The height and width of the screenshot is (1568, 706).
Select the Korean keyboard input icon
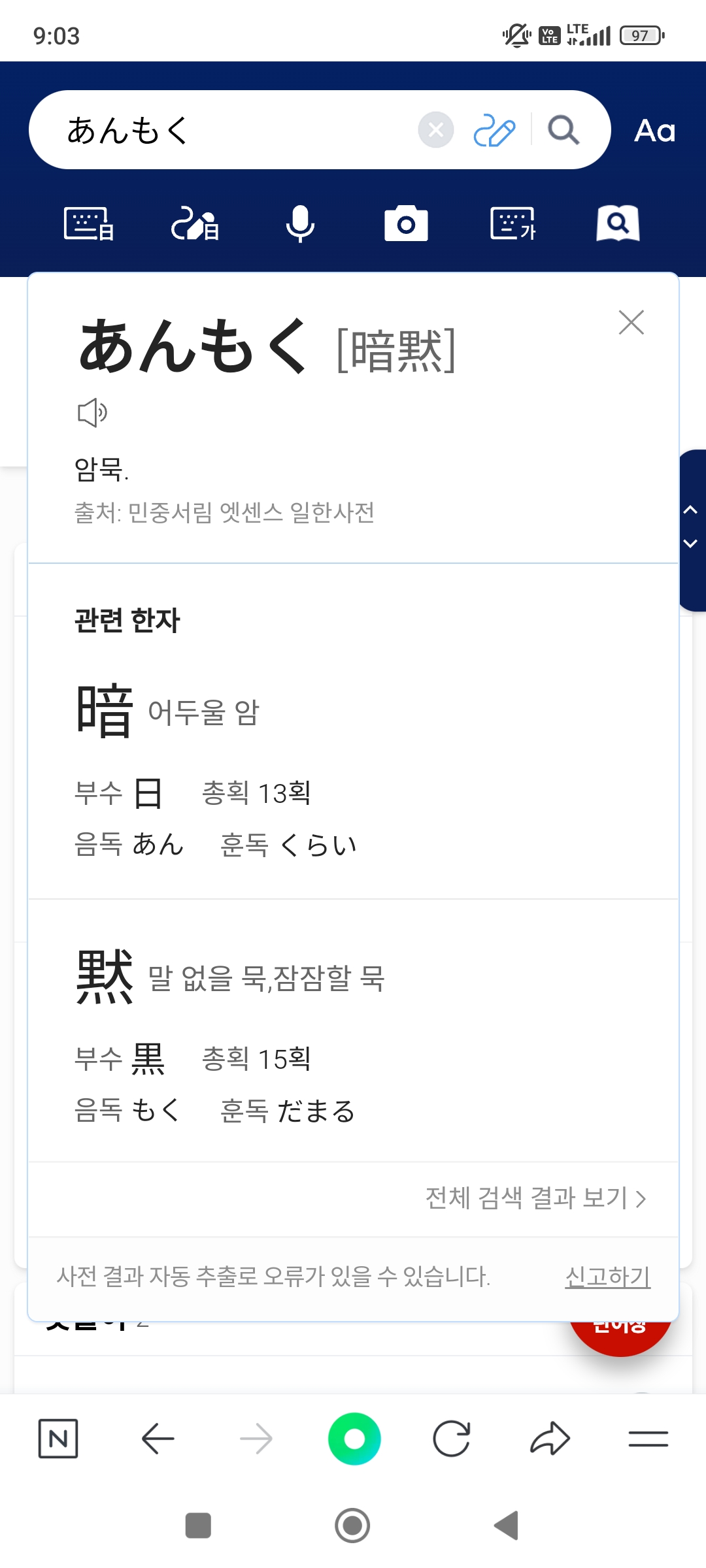[513, 224]
